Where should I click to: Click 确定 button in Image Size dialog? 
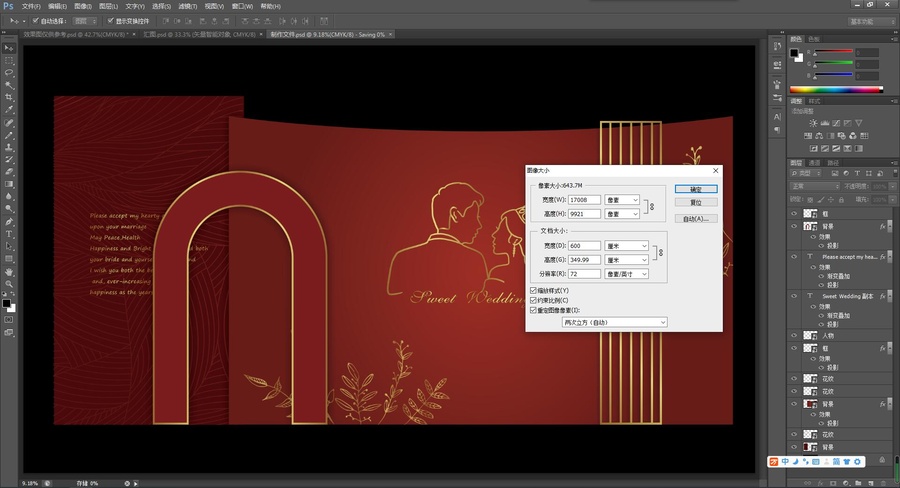(x=696, y=189)
